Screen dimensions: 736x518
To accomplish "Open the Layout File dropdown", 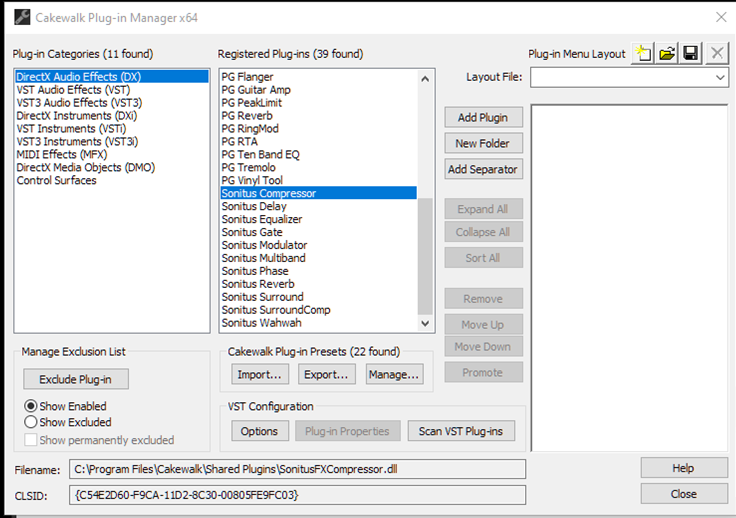I will [720, 78].
